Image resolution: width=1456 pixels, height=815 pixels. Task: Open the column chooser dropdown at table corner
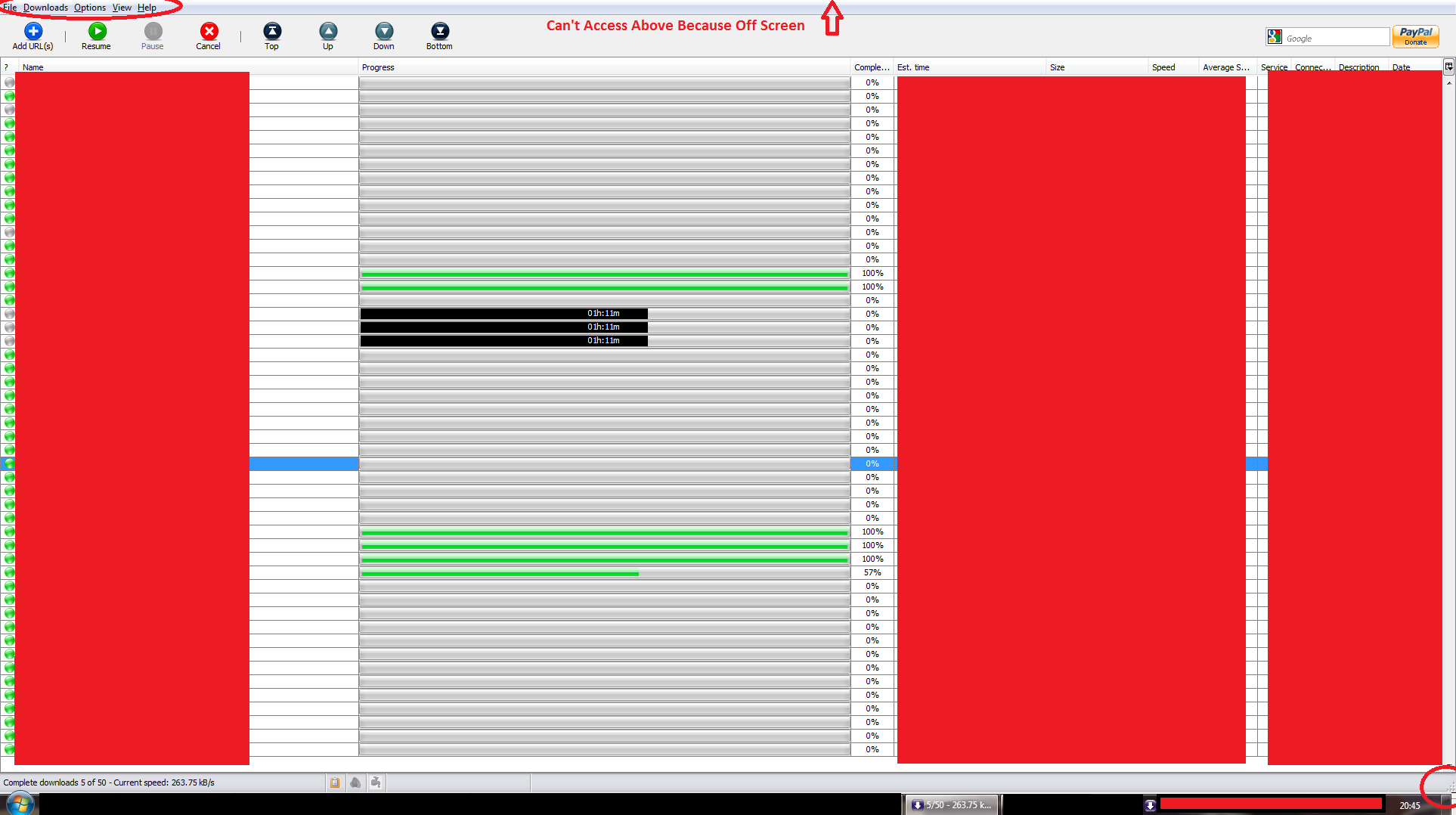(x=1448, y=67)
